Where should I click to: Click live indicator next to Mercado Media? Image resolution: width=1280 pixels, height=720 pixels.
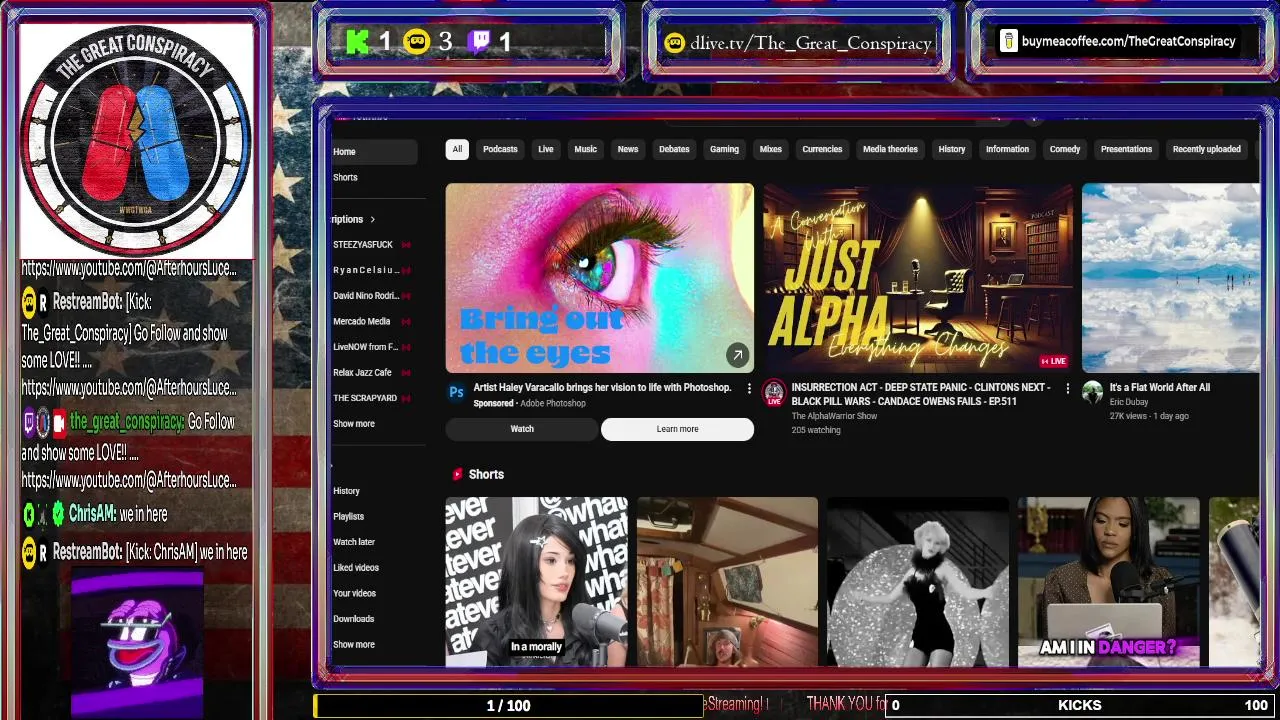click(x=406, y=322)
